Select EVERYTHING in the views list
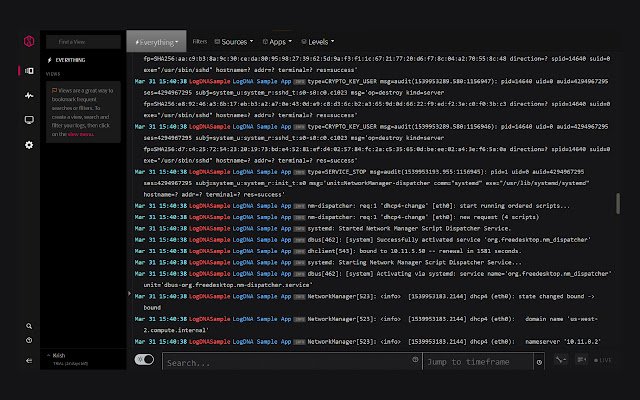The image size is (640, 400). (70, 60)
